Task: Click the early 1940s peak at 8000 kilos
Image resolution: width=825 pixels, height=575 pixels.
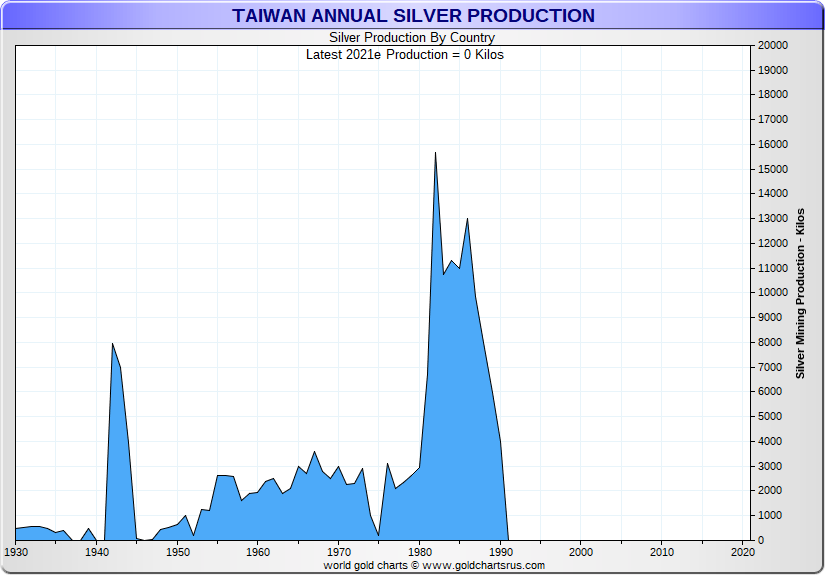Action: click(112, 344)
